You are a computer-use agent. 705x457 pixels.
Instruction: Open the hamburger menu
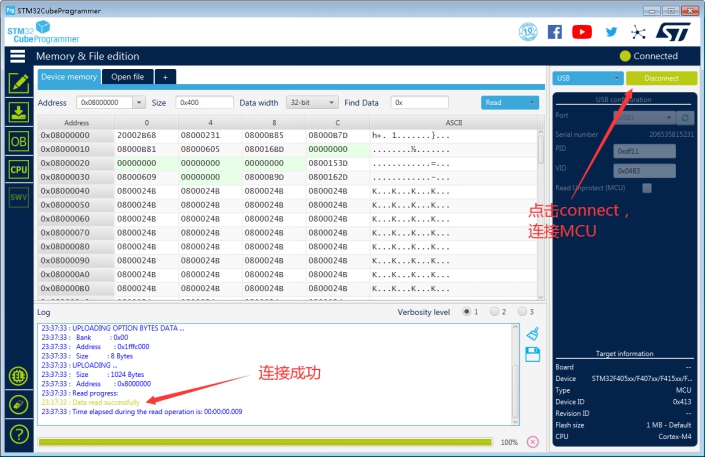tap(18, 56)
